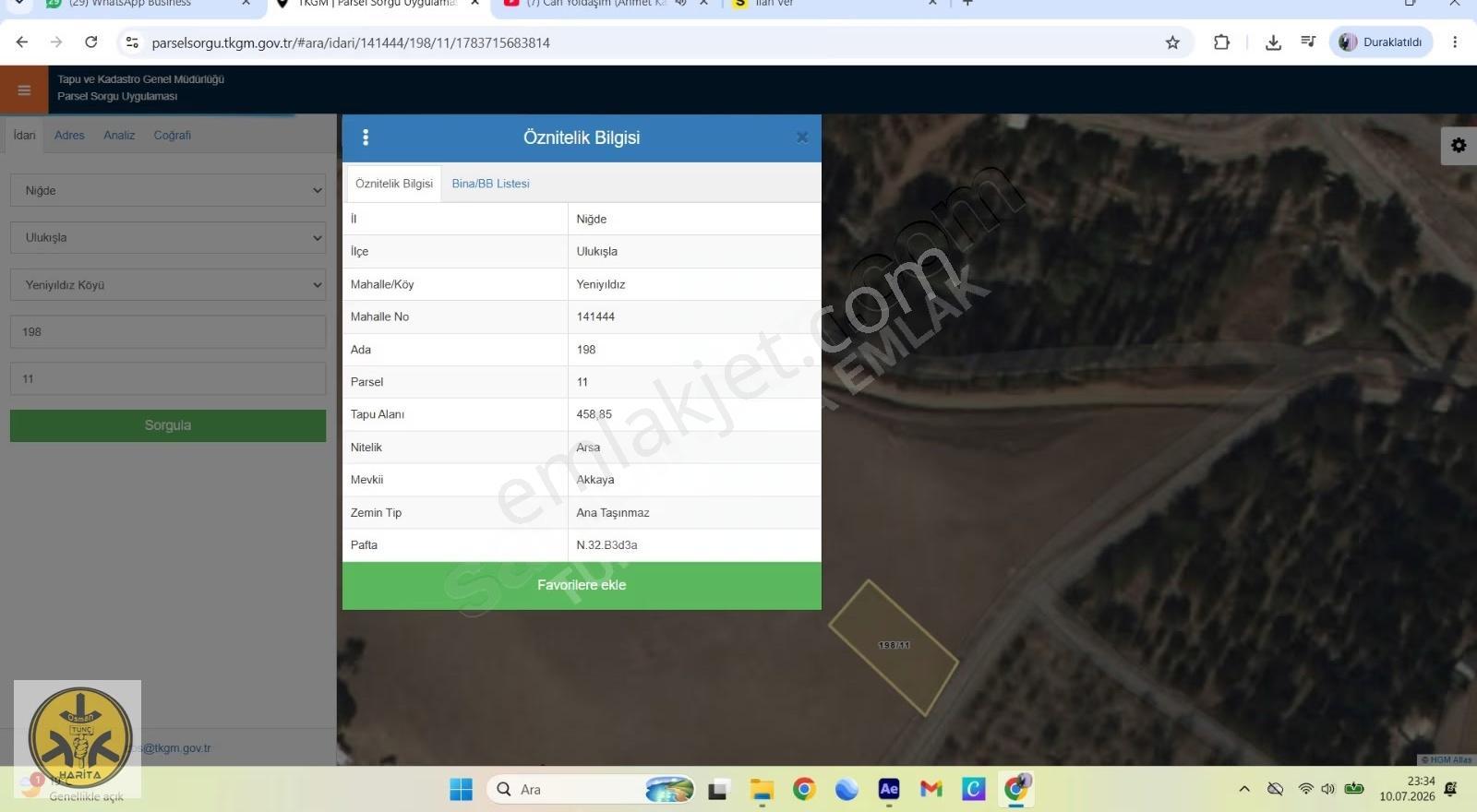
Task: Go back to the previous page
Action: tap(22, 42)
